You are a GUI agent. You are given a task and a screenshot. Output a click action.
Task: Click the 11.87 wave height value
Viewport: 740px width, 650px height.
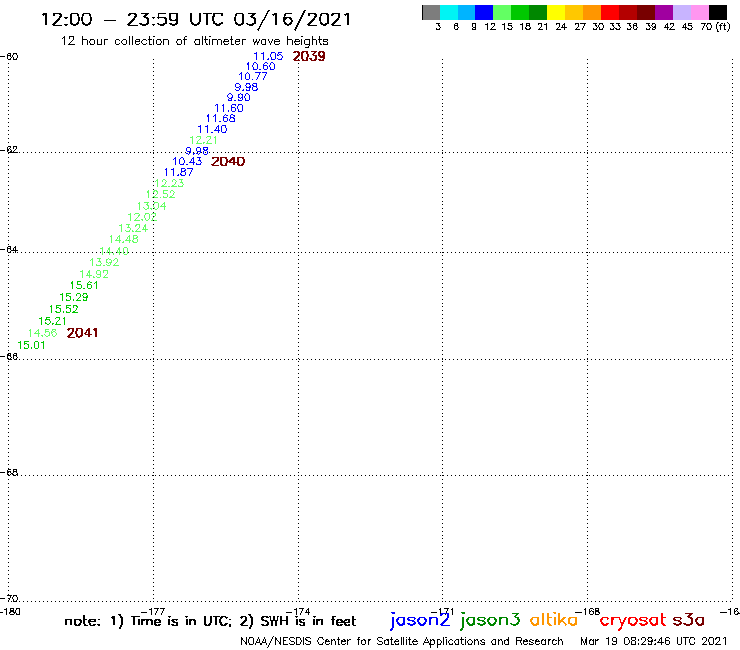point(178,172)
